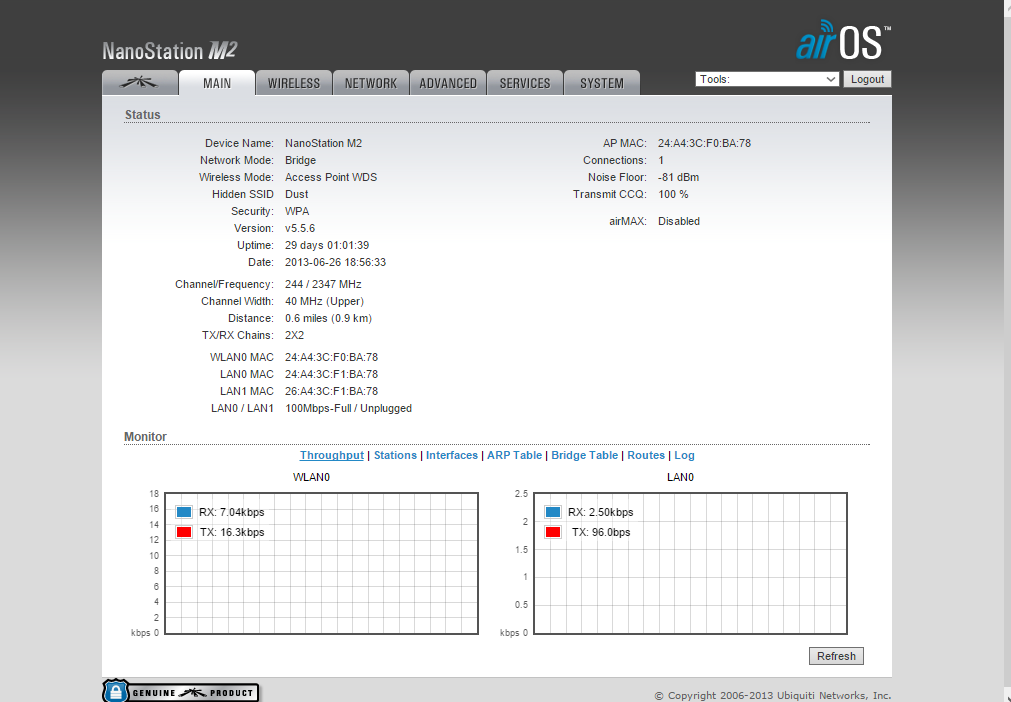Switch to the SYSTEM tab
This screenshot has width=1011, height=702.
pyautogui.click(x=602, y=83)
